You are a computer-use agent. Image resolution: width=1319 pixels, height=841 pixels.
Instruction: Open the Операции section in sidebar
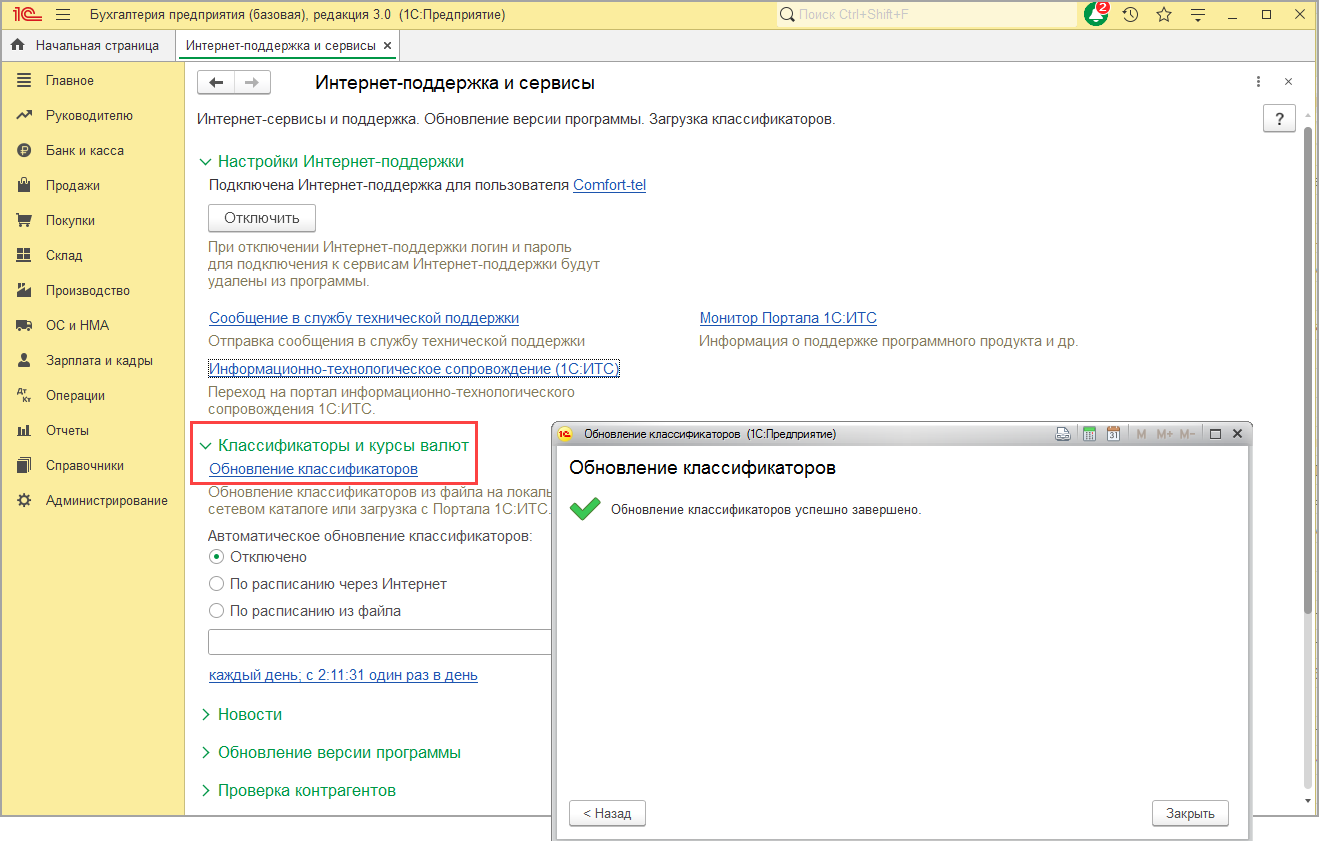coord(75,396)
